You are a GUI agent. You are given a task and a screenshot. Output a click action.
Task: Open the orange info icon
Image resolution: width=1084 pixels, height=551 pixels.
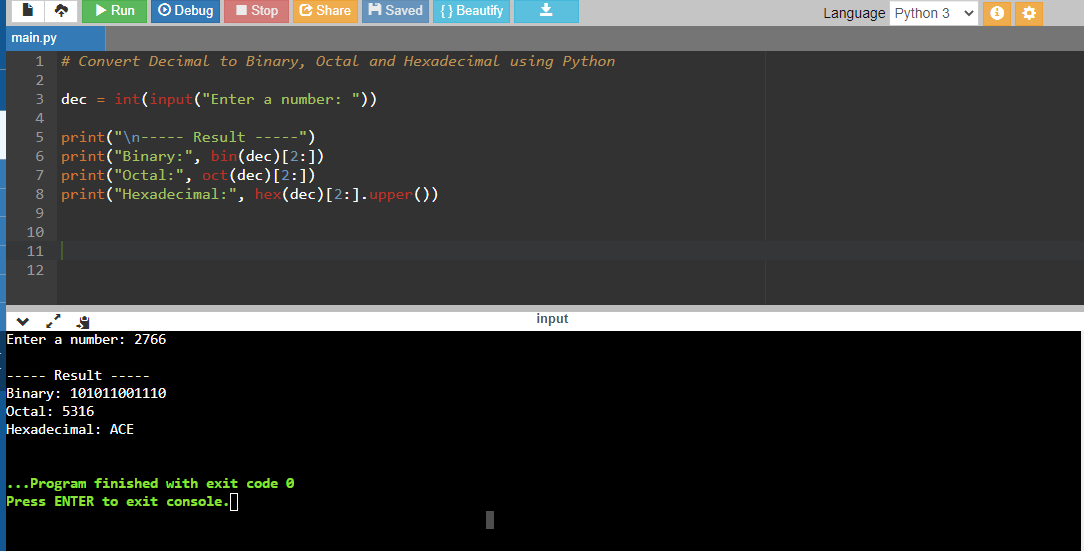coord(997,13)
